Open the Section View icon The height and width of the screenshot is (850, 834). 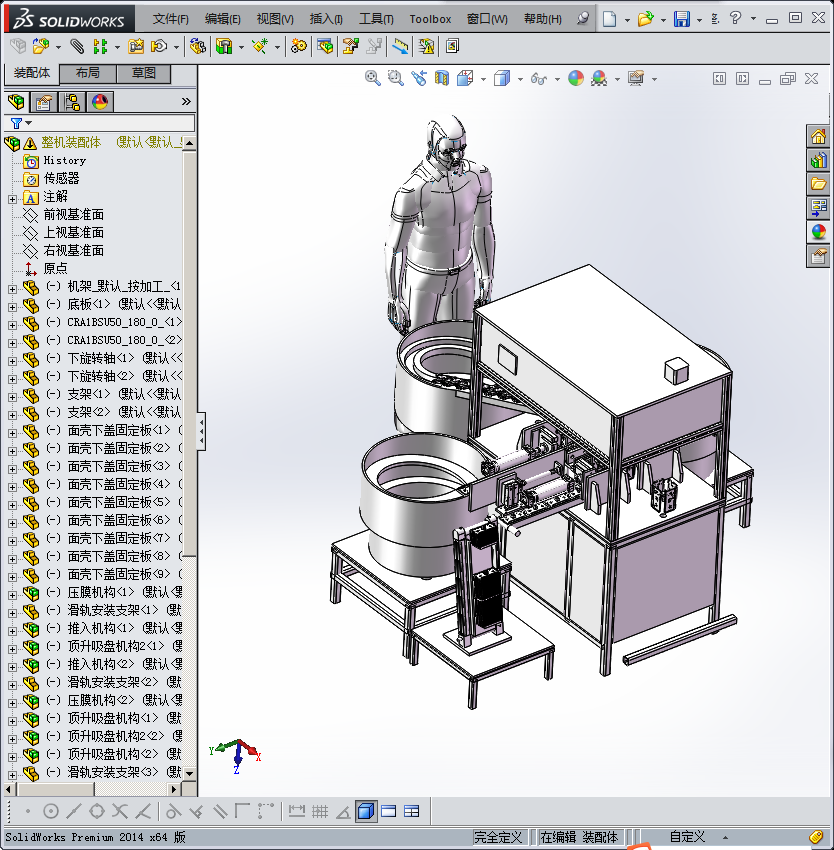[x=442, y=78]
